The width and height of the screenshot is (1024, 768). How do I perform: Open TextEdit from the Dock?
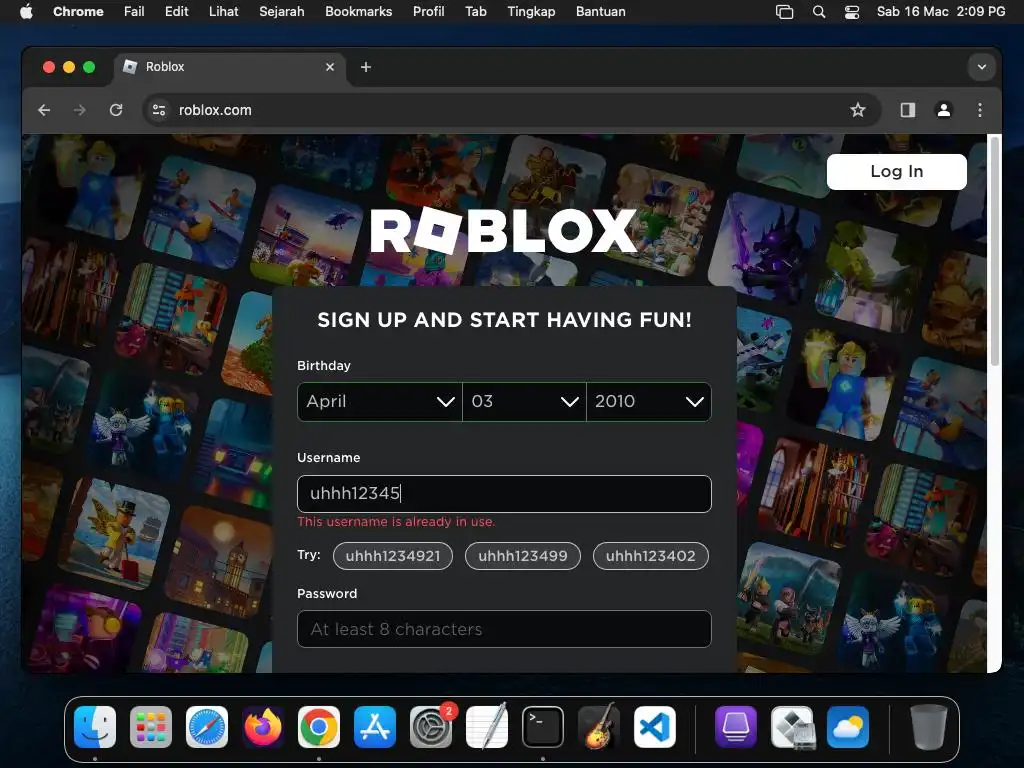tap(487, 727)
